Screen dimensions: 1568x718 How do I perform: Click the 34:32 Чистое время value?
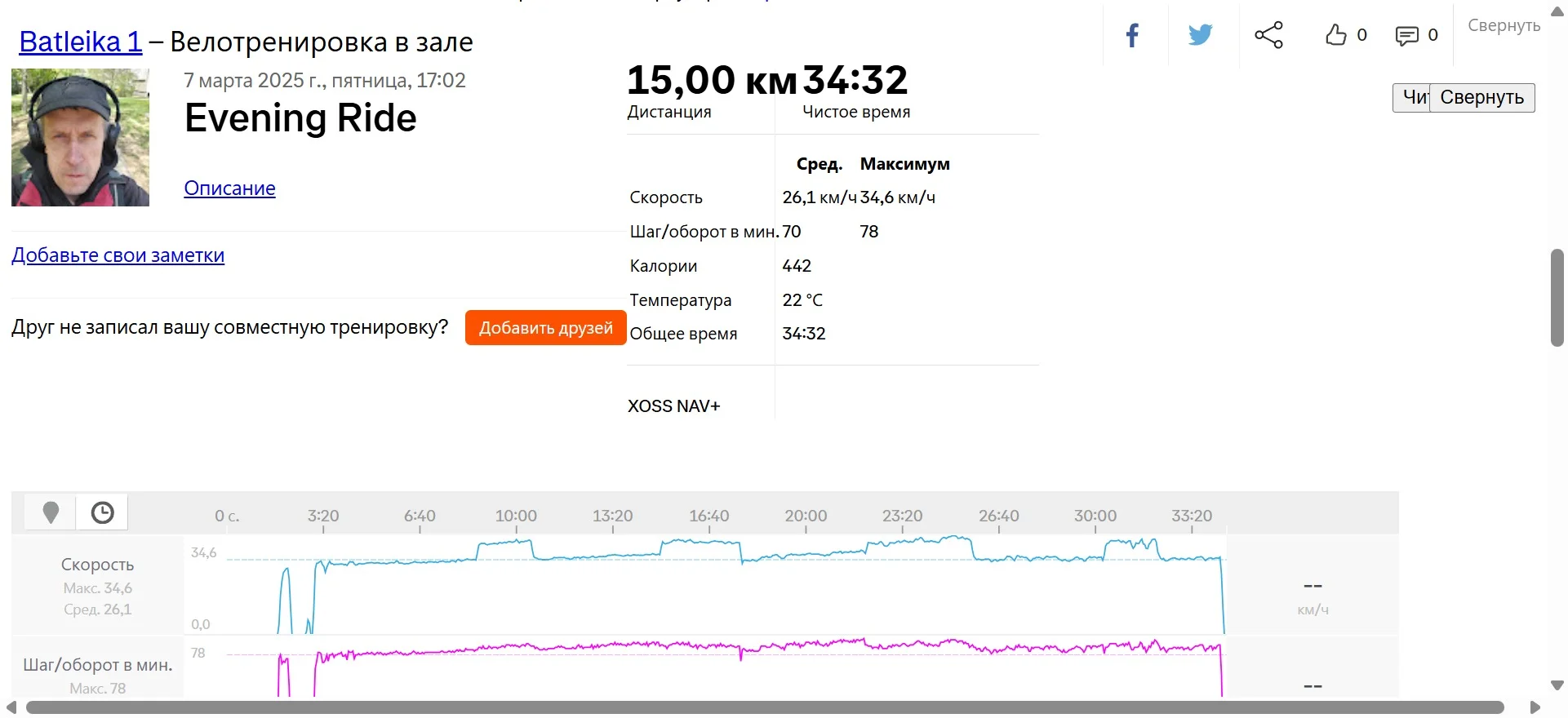[x=855, y=80]
